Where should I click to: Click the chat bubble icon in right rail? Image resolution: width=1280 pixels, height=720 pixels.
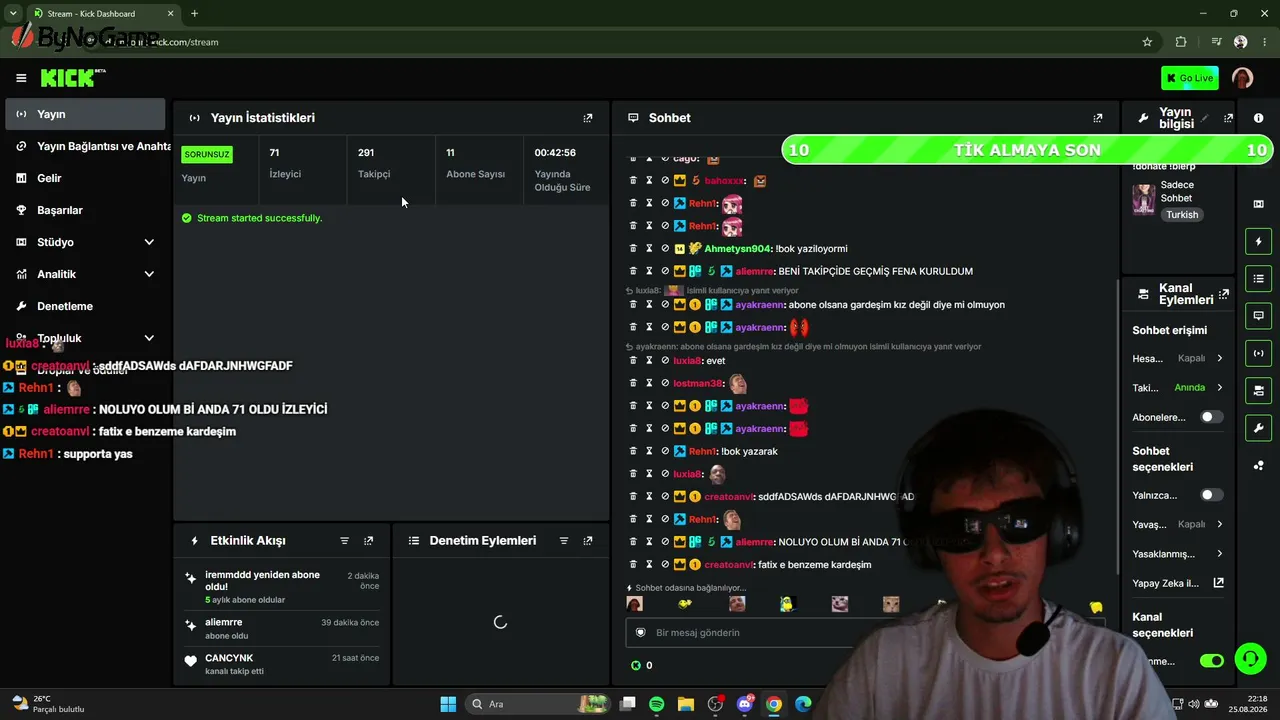pos(1259,316)
